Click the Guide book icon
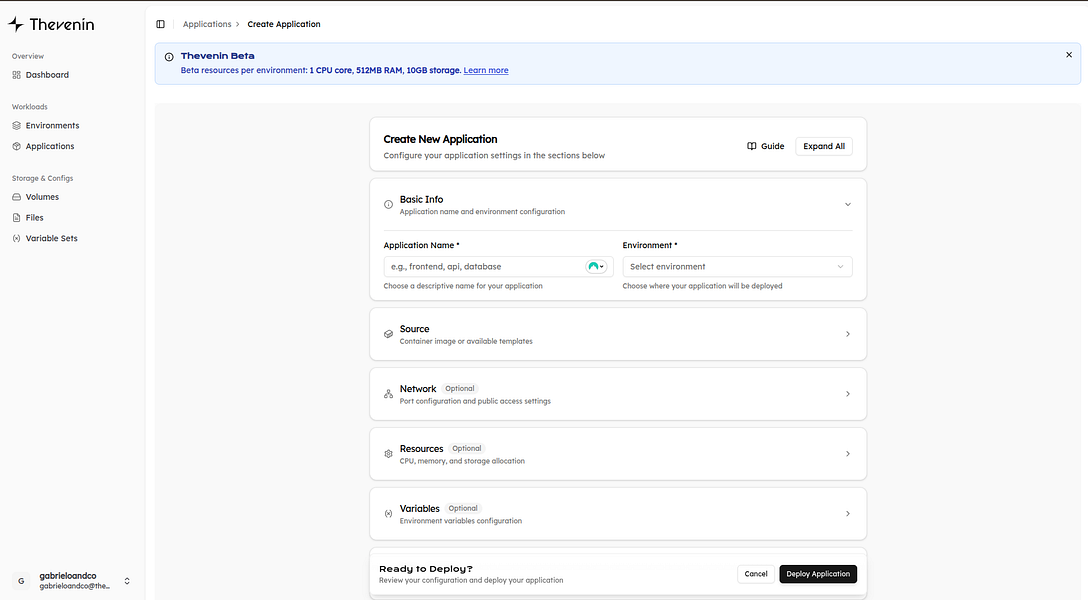 (752, 146)
